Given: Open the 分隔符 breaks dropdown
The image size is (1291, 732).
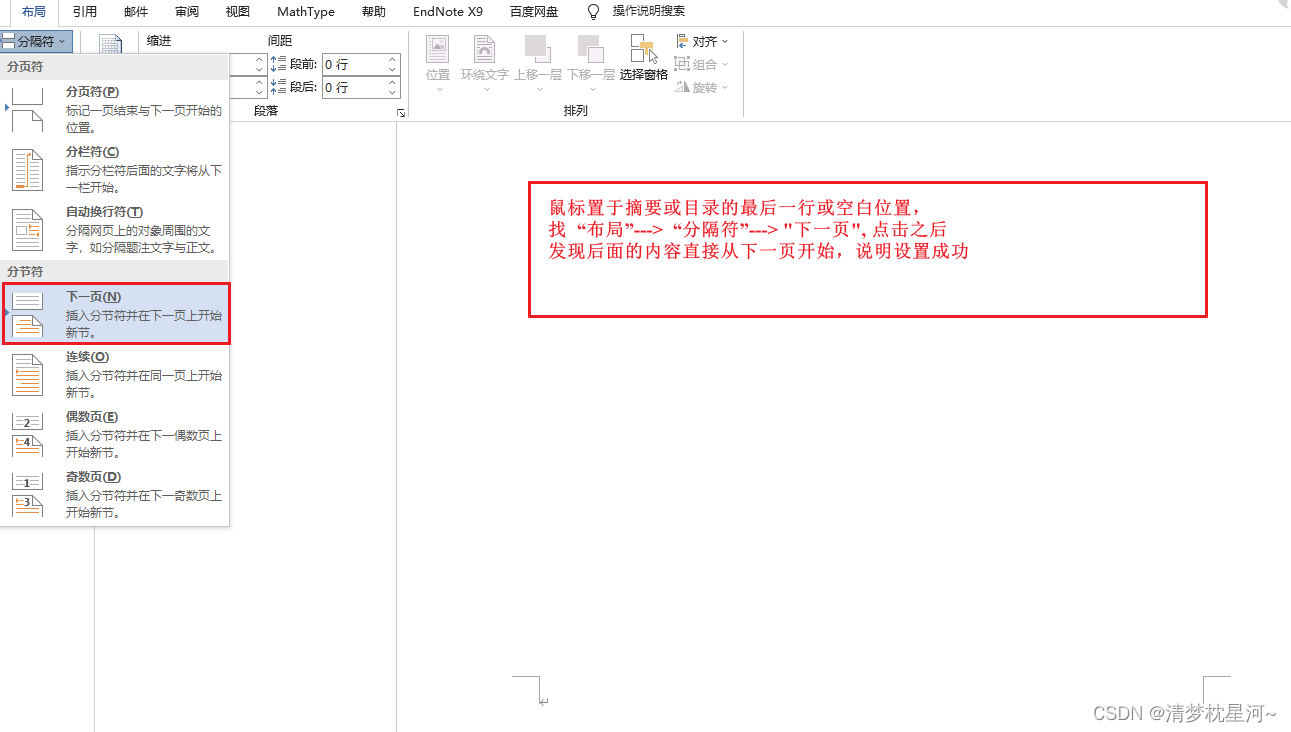Looking at the screenshot, I should click(36, 41).
